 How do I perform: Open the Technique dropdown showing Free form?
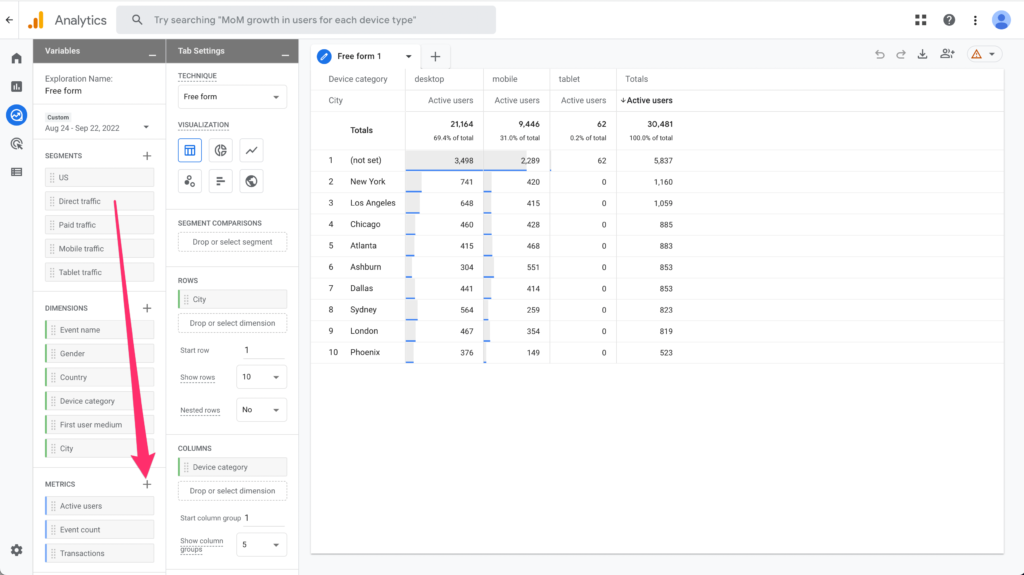click(232, 97)
